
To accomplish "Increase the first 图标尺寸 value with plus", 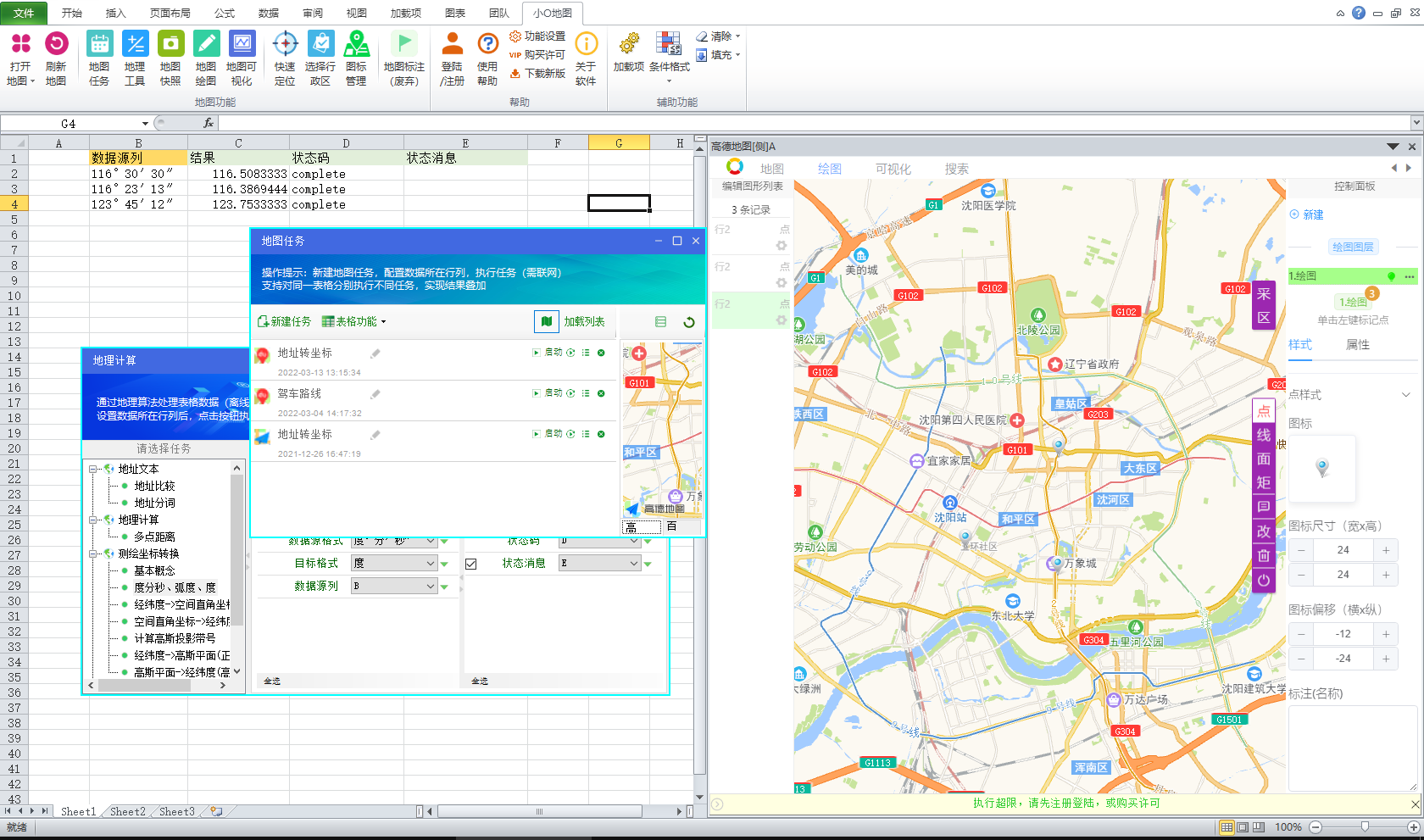I will (x=1386, y=550).
